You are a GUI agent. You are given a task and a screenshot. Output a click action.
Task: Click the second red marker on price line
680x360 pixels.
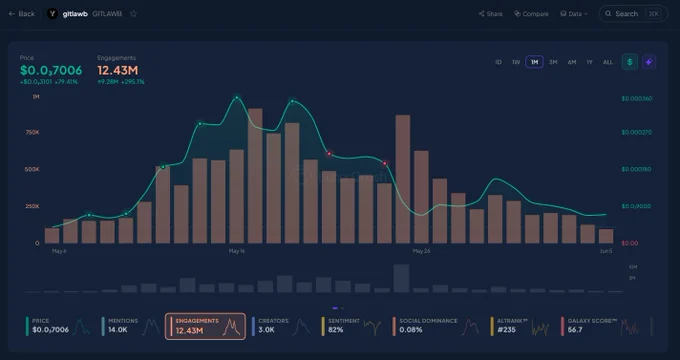(x=385, y=164)
